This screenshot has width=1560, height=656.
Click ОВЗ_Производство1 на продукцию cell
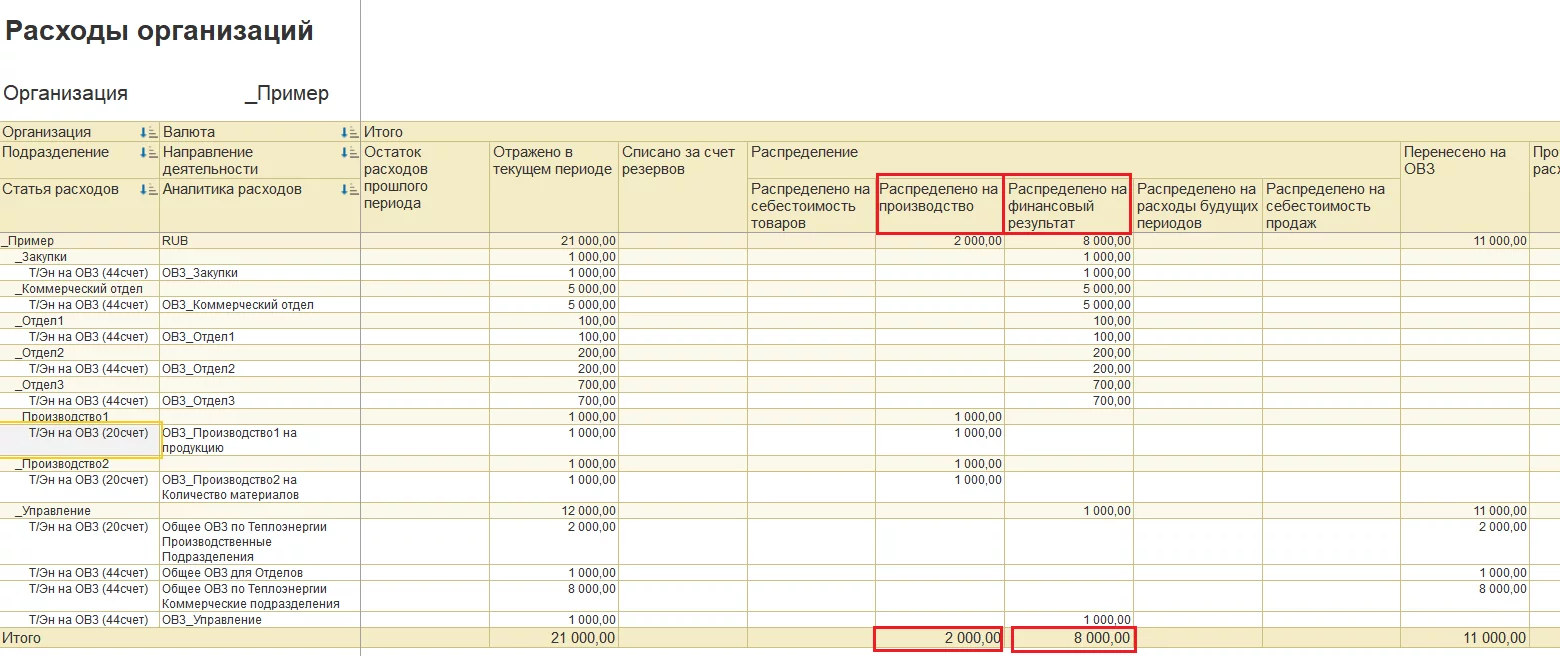pyautogui.click(x=260, y=441)
